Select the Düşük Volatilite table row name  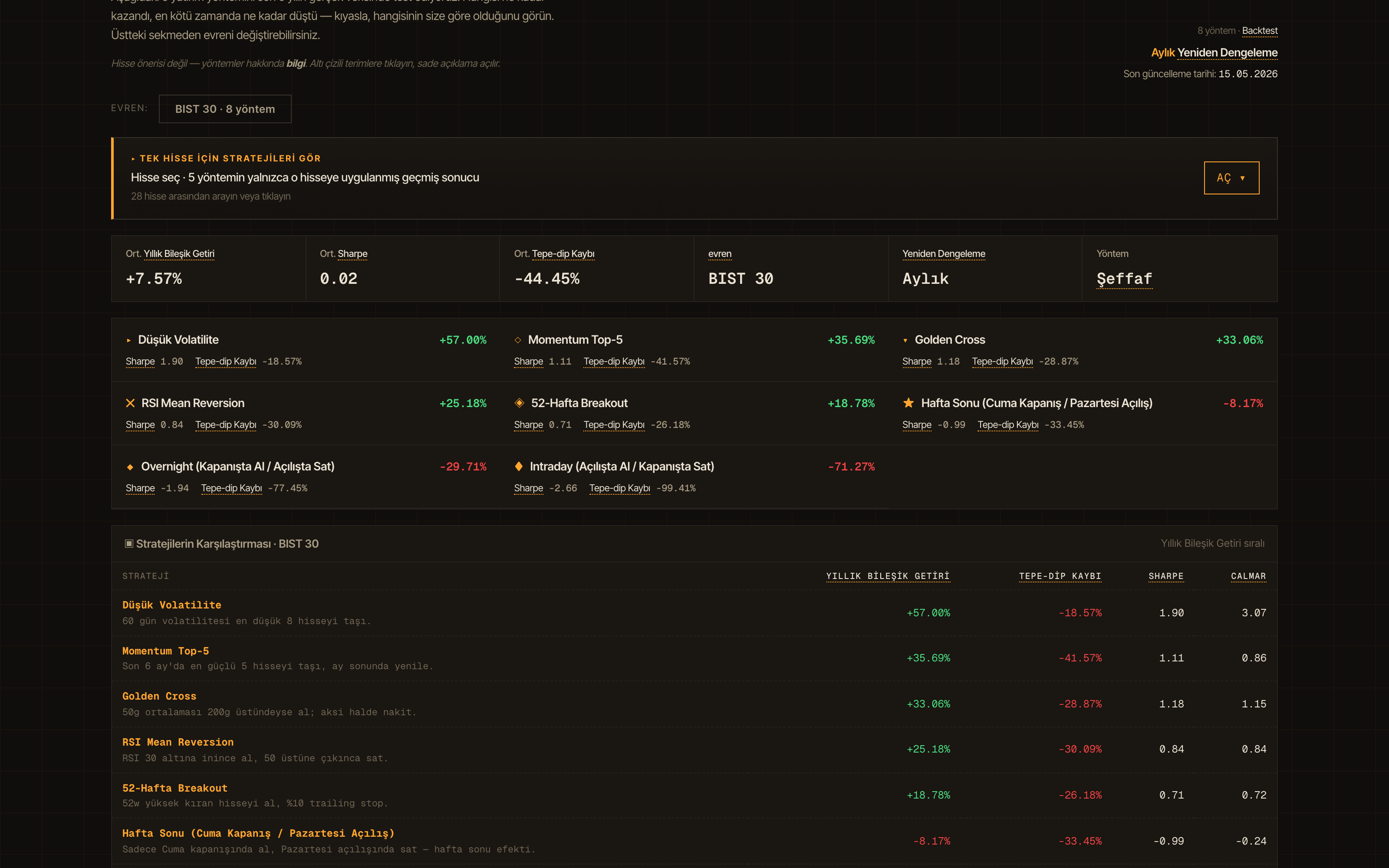pos(171,605)
